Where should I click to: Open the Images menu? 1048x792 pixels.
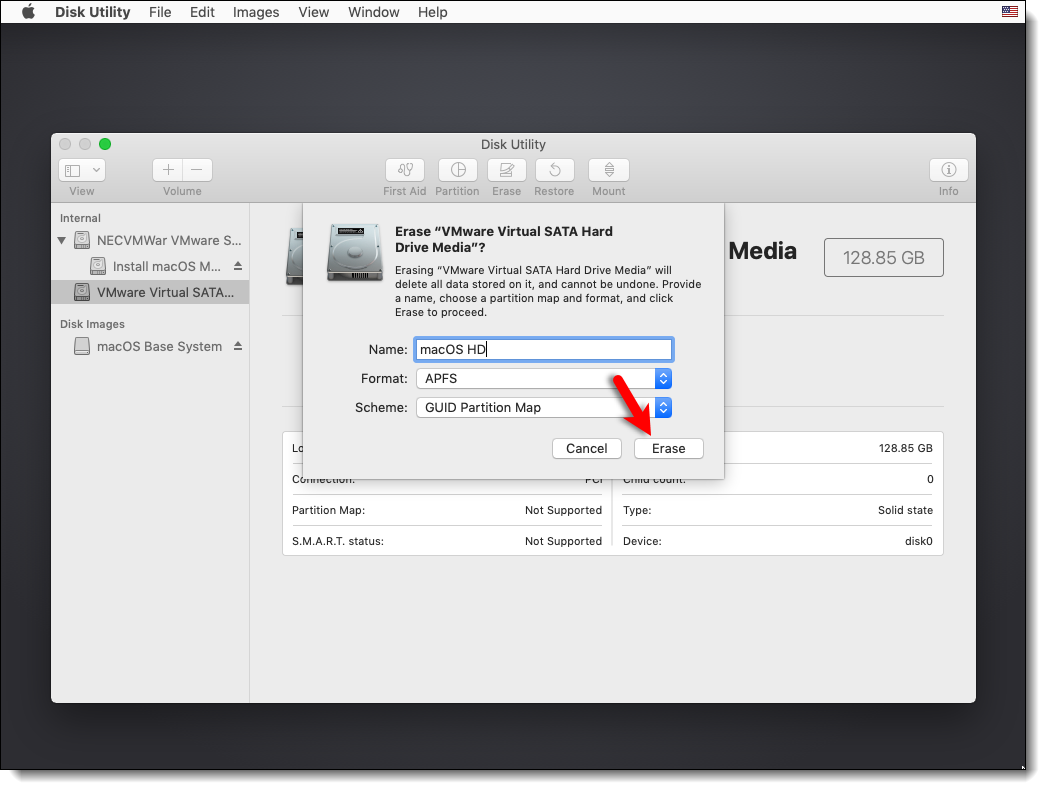256,12
